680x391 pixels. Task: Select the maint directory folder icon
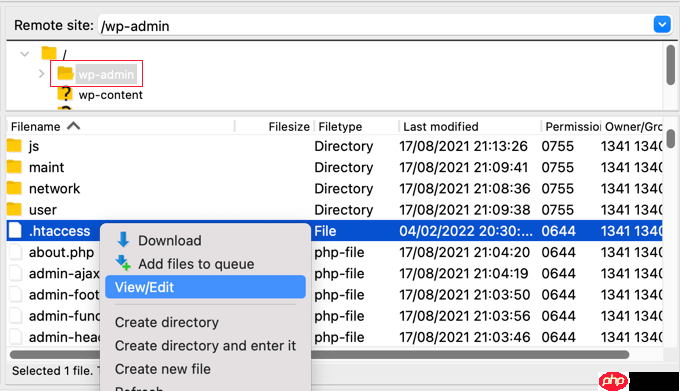coord(14,167)
